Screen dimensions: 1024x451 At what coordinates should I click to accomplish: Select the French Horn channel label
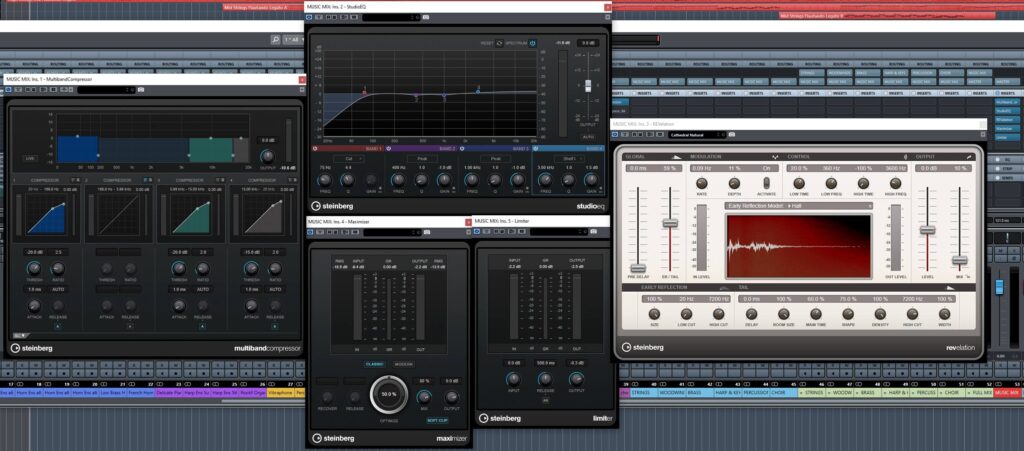click(x=140, y=393)
